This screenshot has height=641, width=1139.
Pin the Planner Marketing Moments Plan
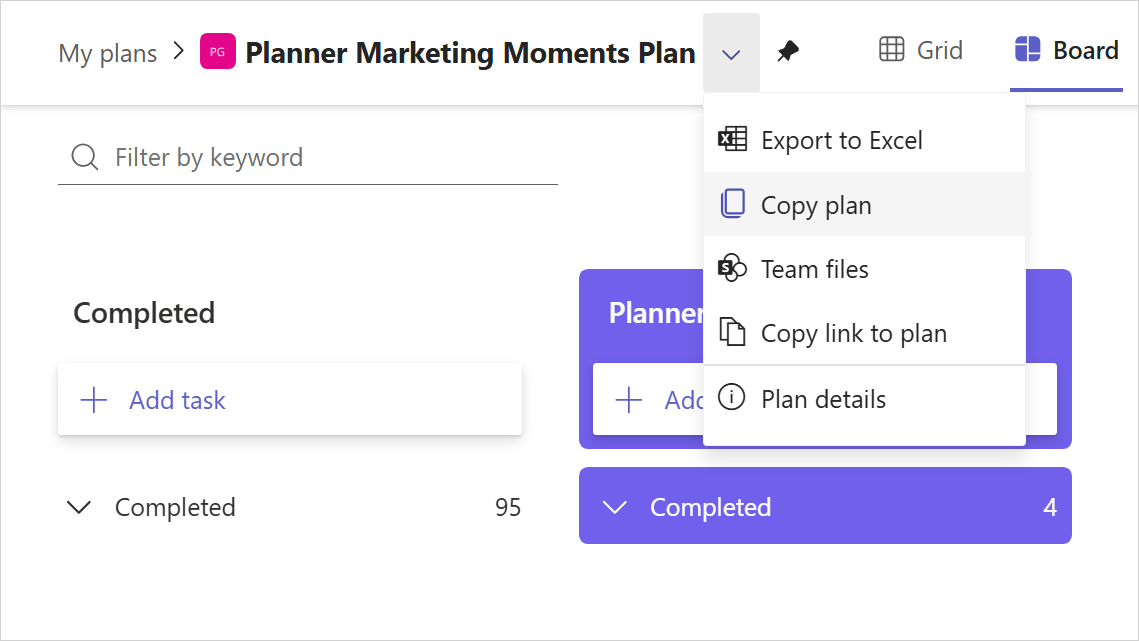tap(787, 50)
